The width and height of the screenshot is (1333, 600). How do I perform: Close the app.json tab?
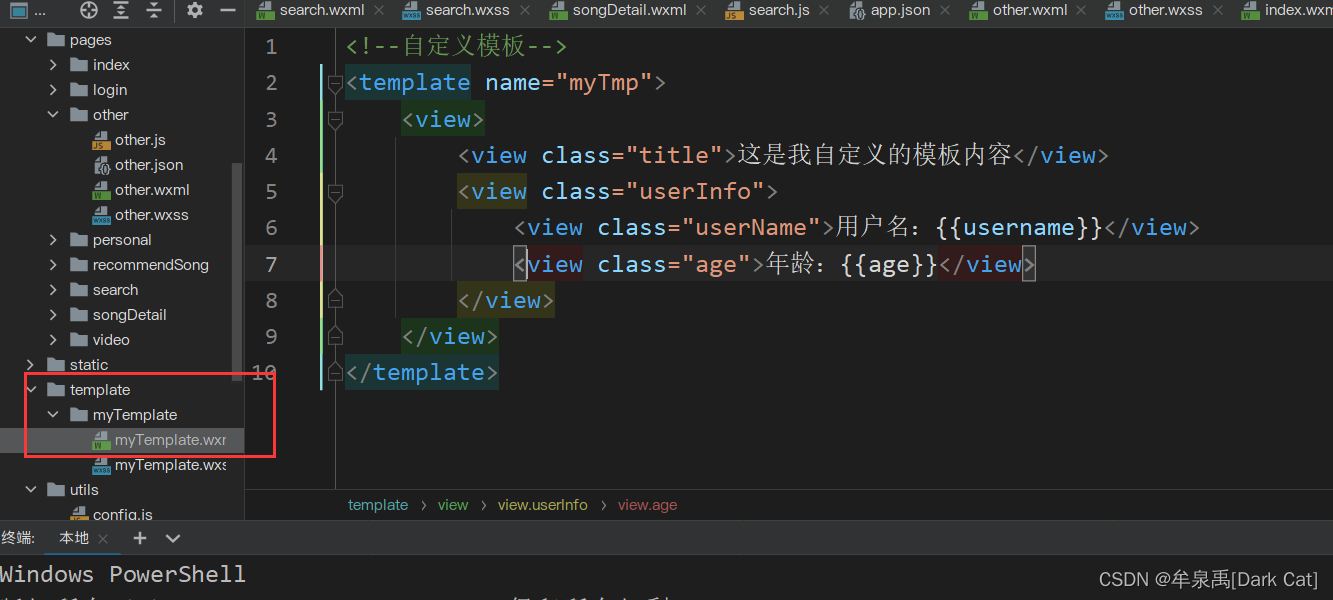point(944,11)
